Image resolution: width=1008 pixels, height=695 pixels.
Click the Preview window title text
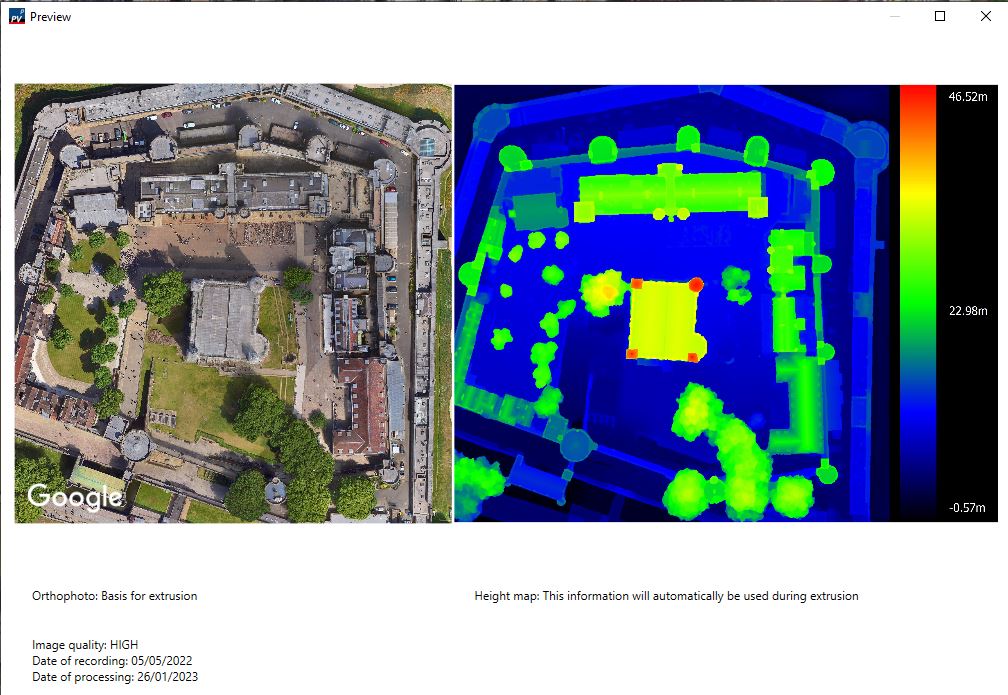click(51, 16)
